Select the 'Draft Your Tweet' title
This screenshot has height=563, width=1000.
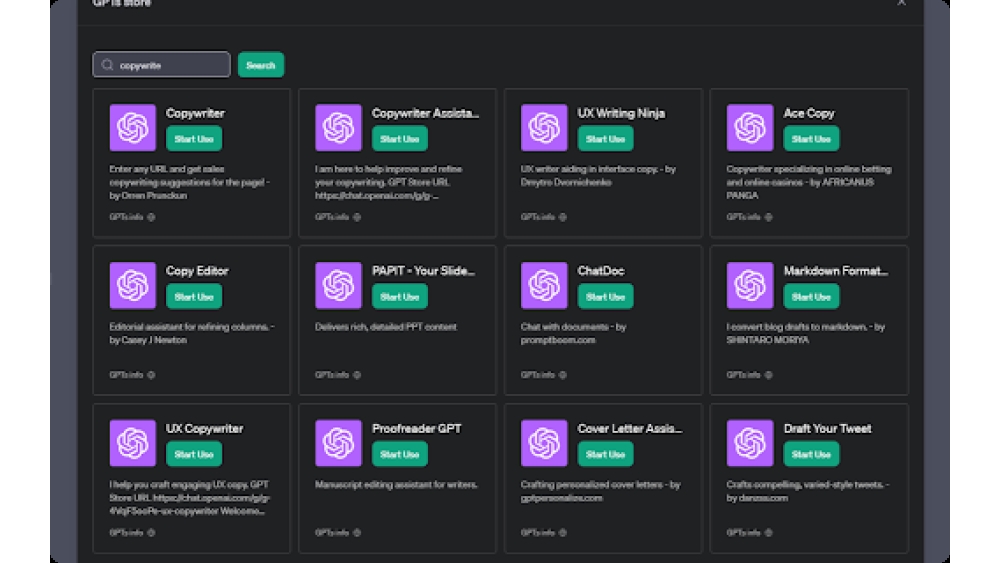827,428
